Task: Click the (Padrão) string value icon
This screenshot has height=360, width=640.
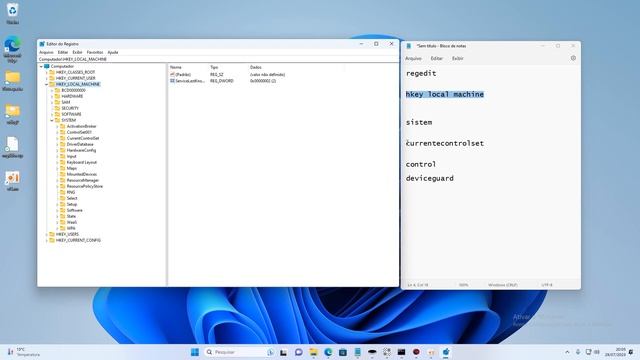Action: pyautogui.click(x=172, y=75)
